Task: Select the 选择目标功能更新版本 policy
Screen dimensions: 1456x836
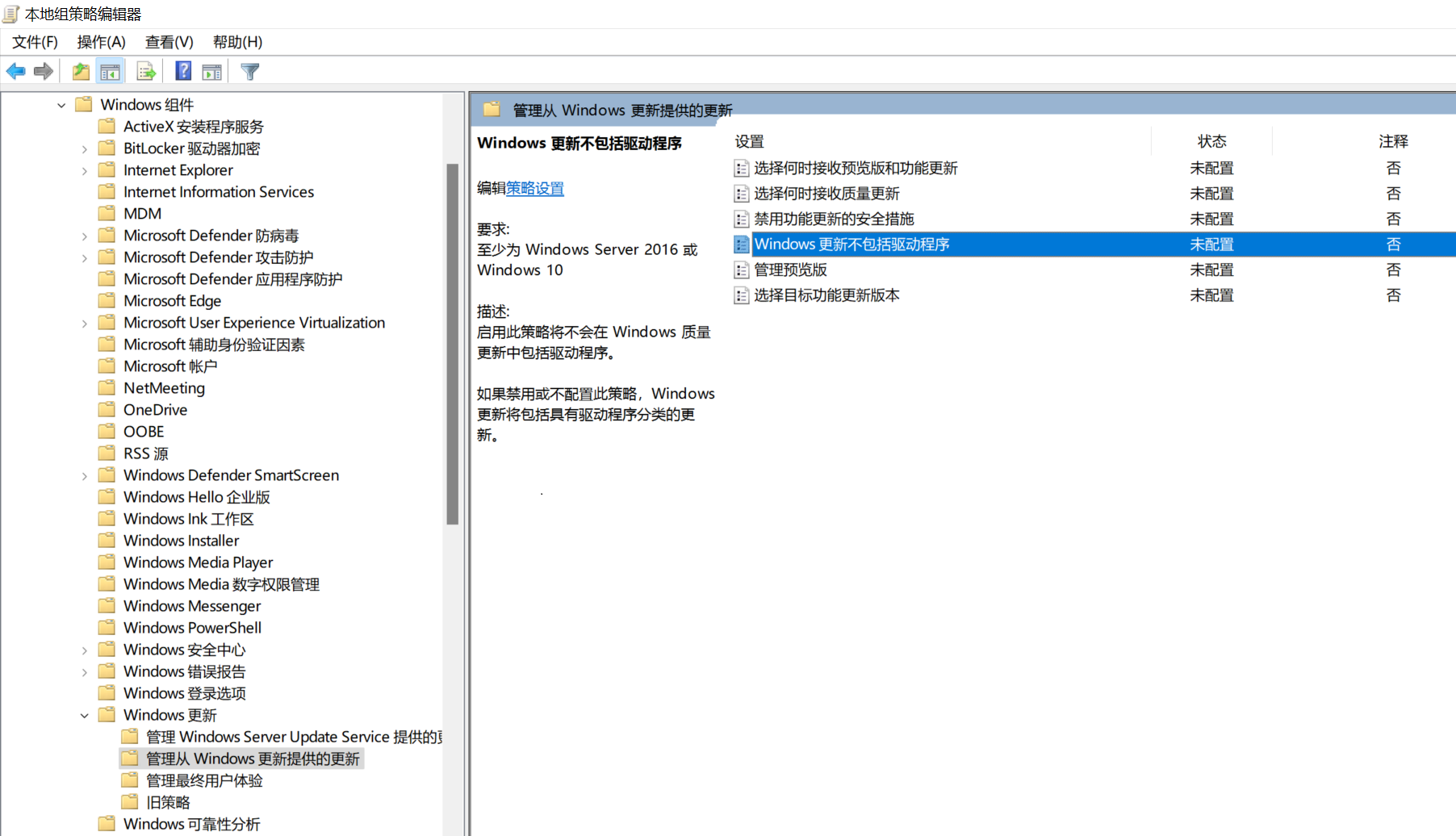Action: point(826,295)
